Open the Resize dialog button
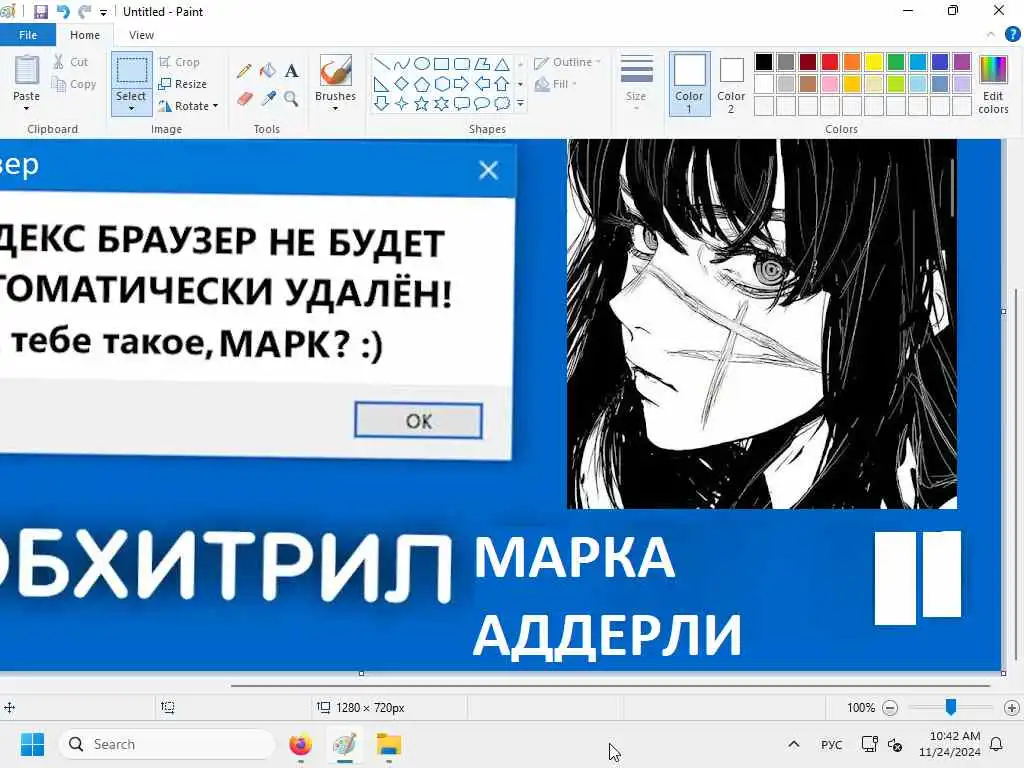 pos(183,84)
